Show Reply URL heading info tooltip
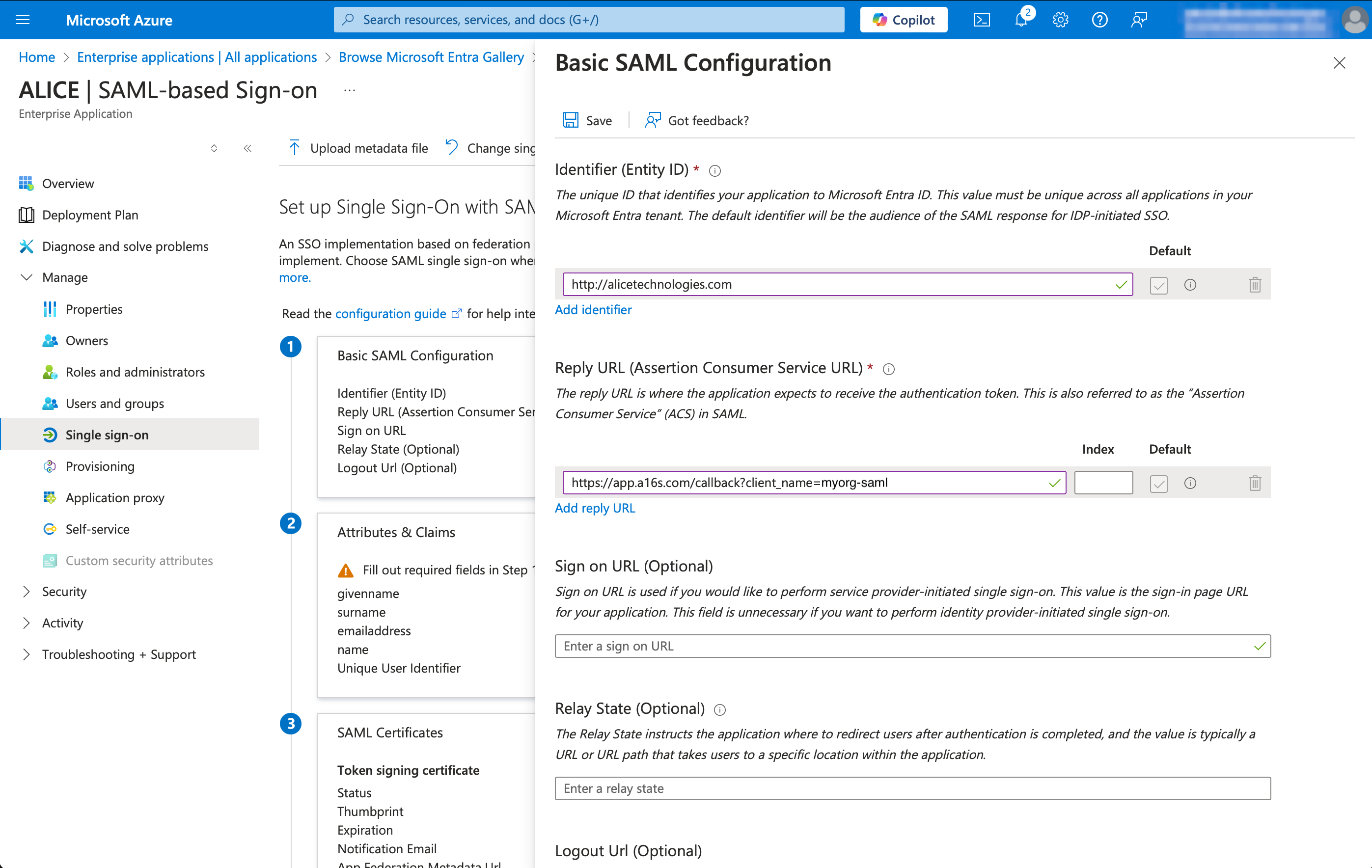This screenshot has height=868, width=1372. point(889,369)
